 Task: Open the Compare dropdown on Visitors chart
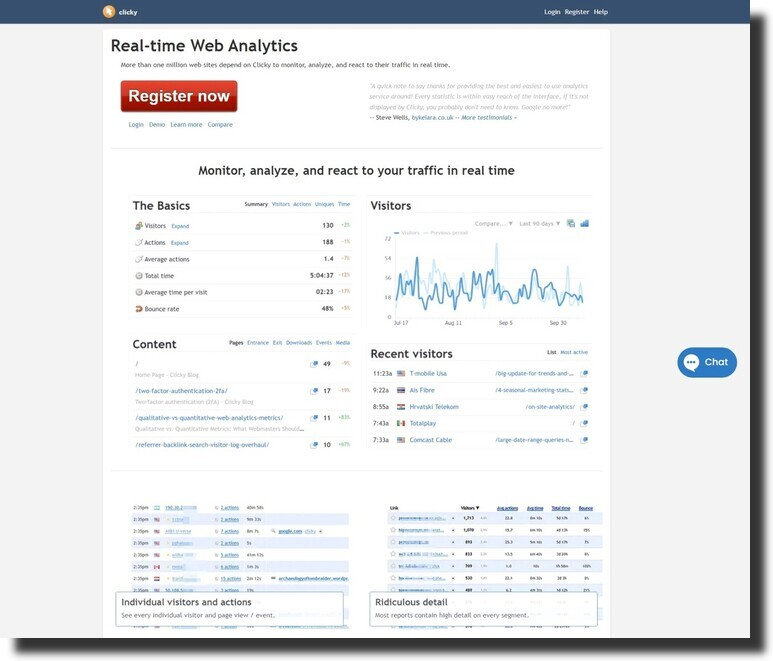(493, 224)
